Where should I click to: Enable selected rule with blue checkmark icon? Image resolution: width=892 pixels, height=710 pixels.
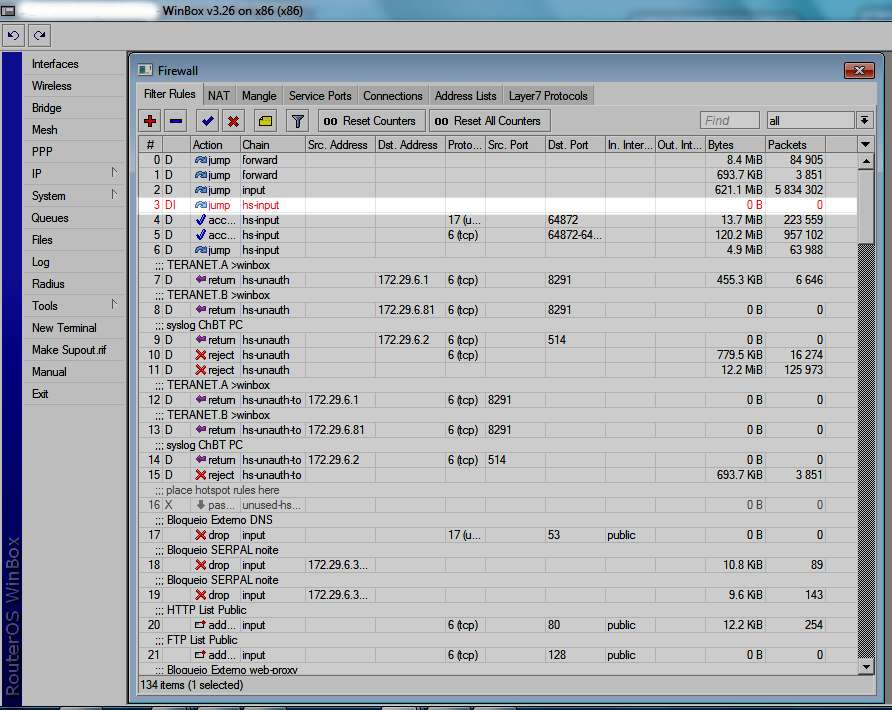[208, 121]
